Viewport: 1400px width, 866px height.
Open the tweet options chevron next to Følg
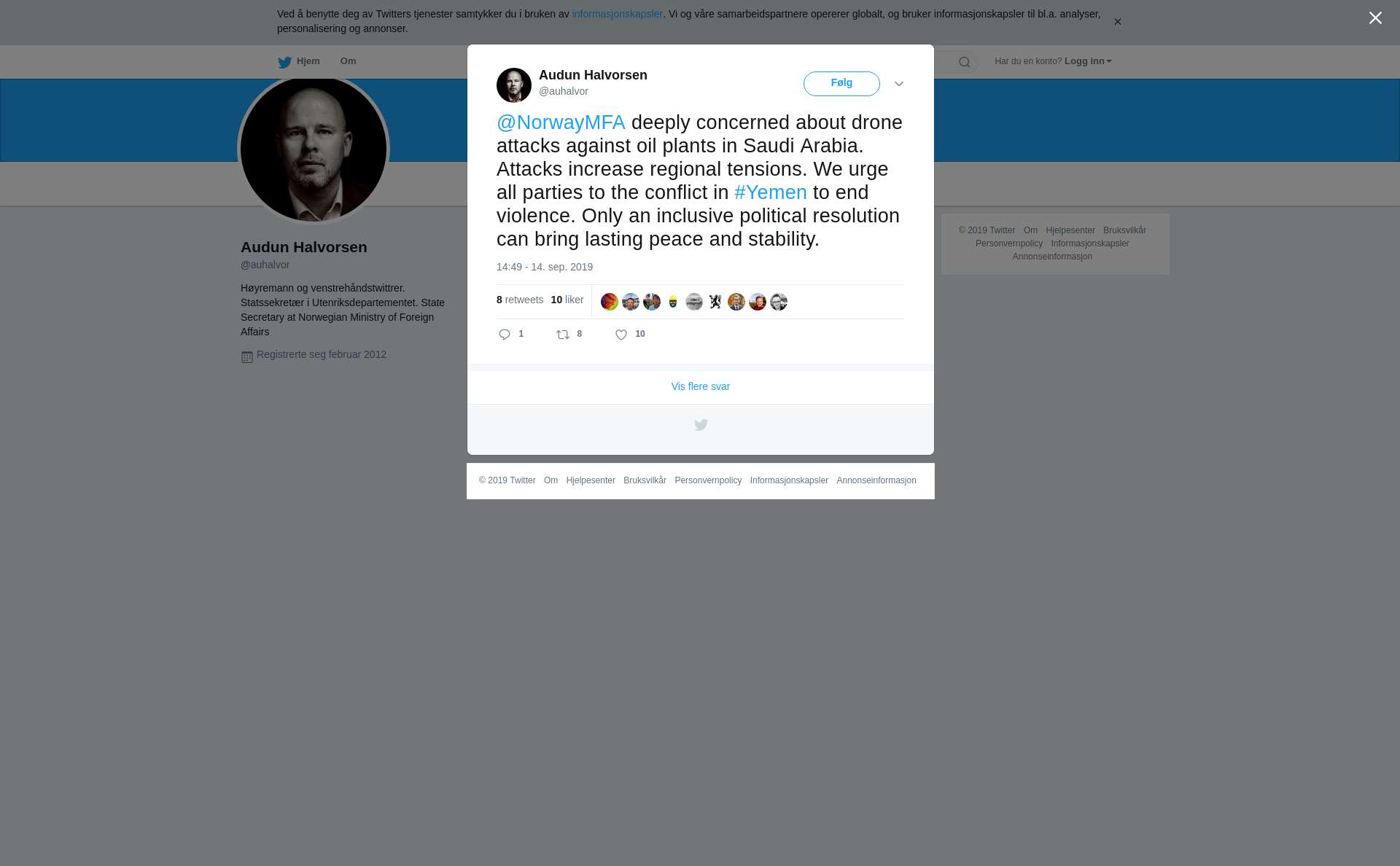click(899, 84)
